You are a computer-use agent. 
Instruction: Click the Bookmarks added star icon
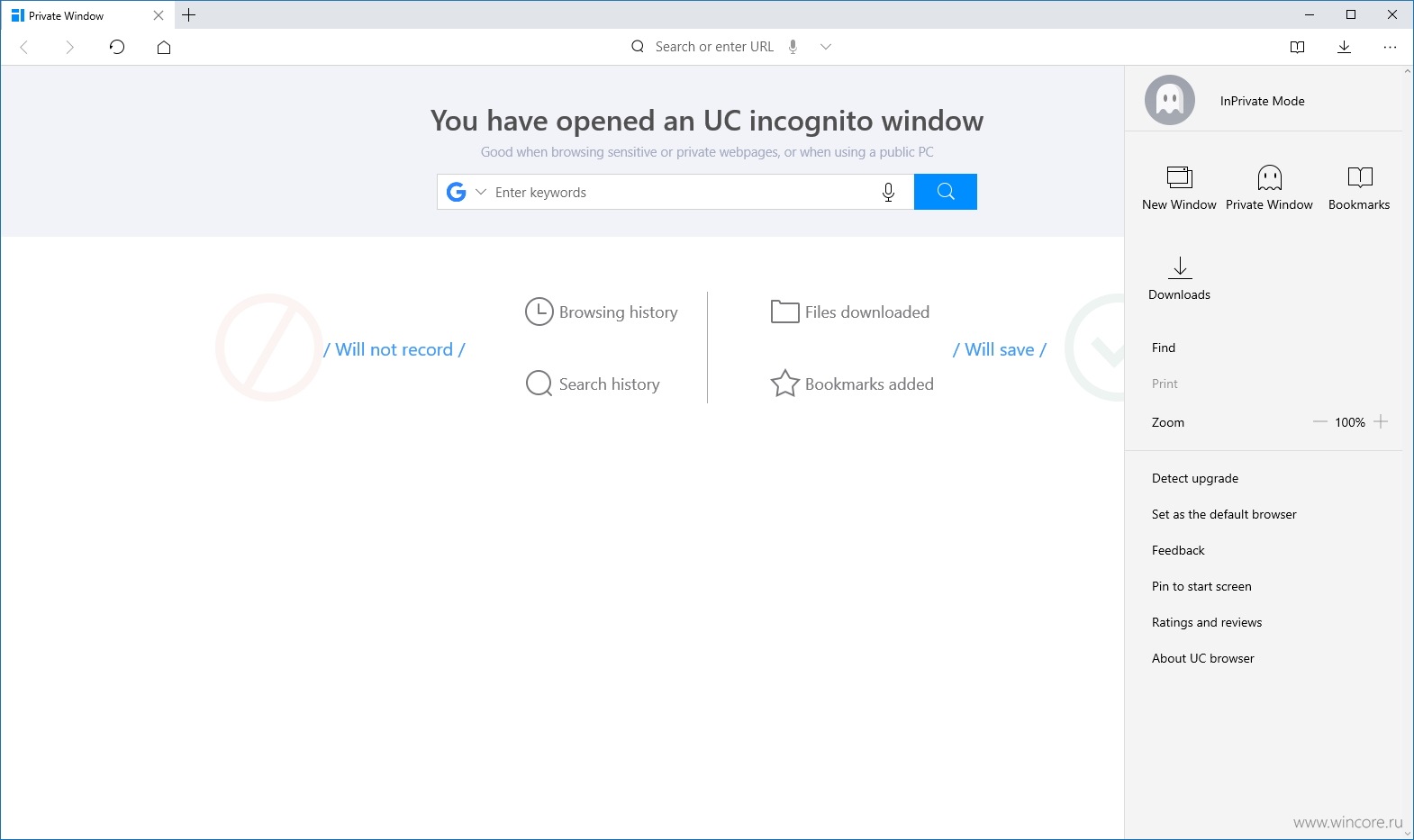(x=784, y=384)
